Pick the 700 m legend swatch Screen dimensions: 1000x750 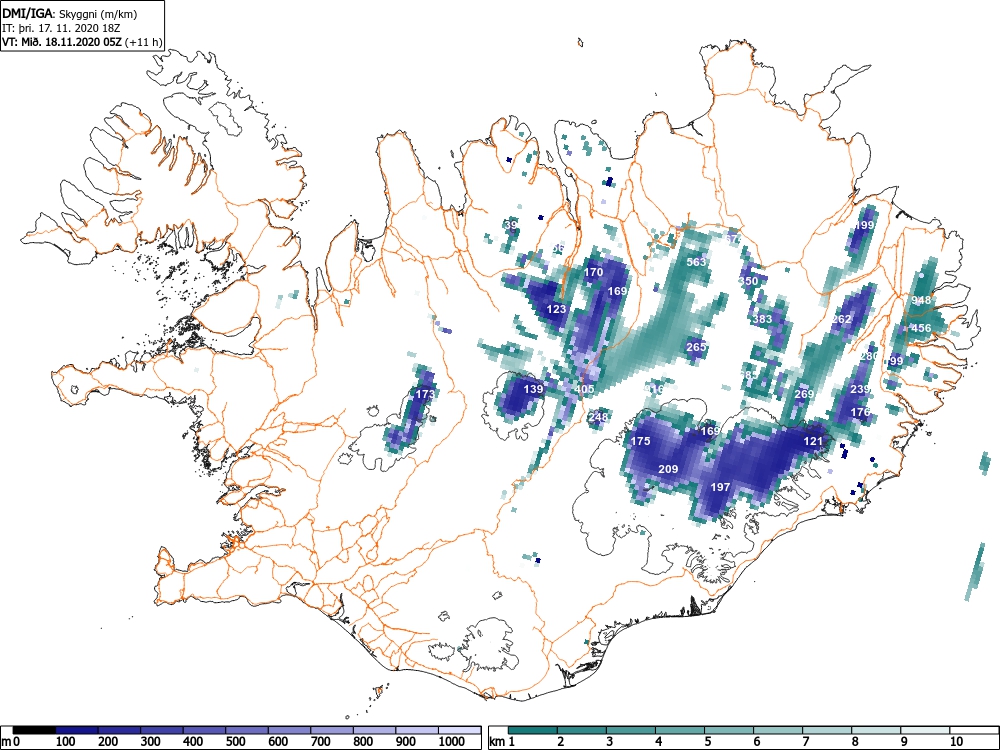(x=332, y=730)
